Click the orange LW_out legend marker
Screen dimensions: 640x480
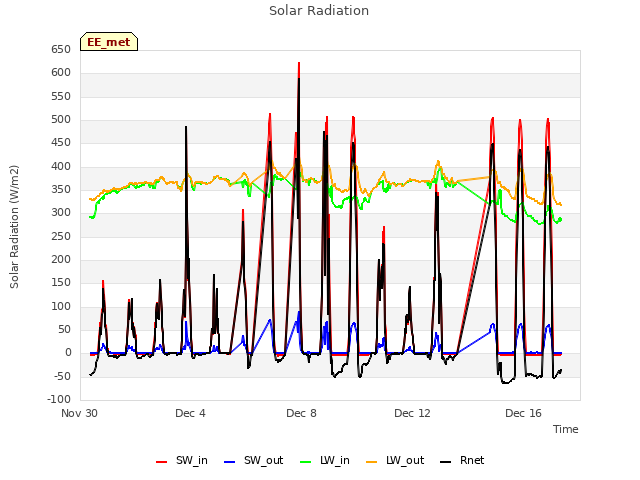click(x=372, y=462)
